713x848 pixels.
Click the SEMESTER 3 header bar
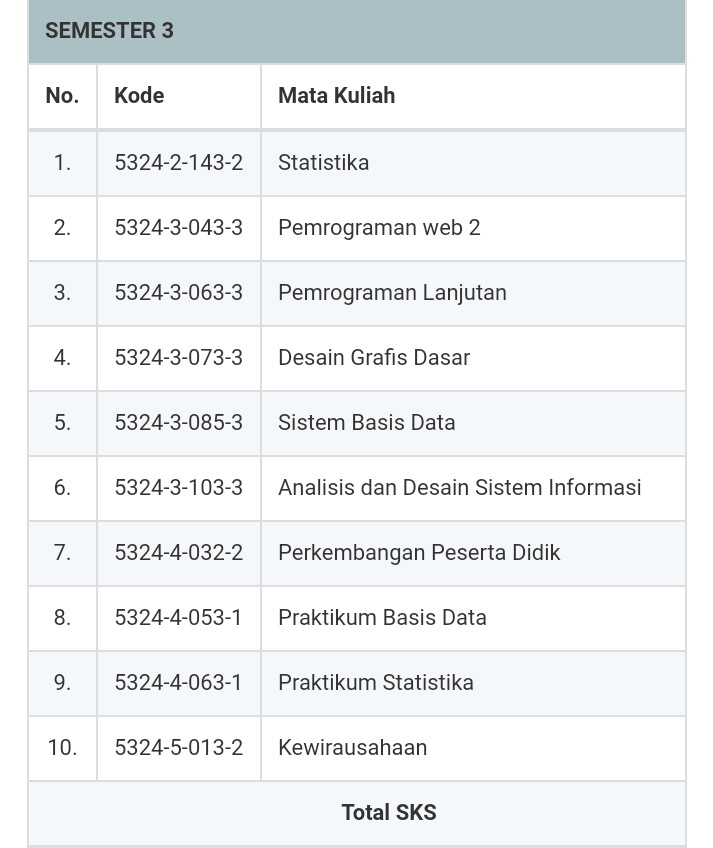click(356, 31)
